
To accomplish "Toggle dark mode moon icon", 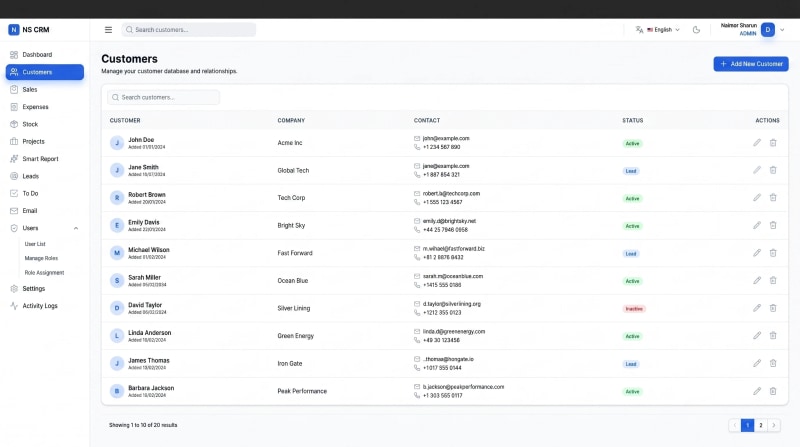I will coord(696,30).
